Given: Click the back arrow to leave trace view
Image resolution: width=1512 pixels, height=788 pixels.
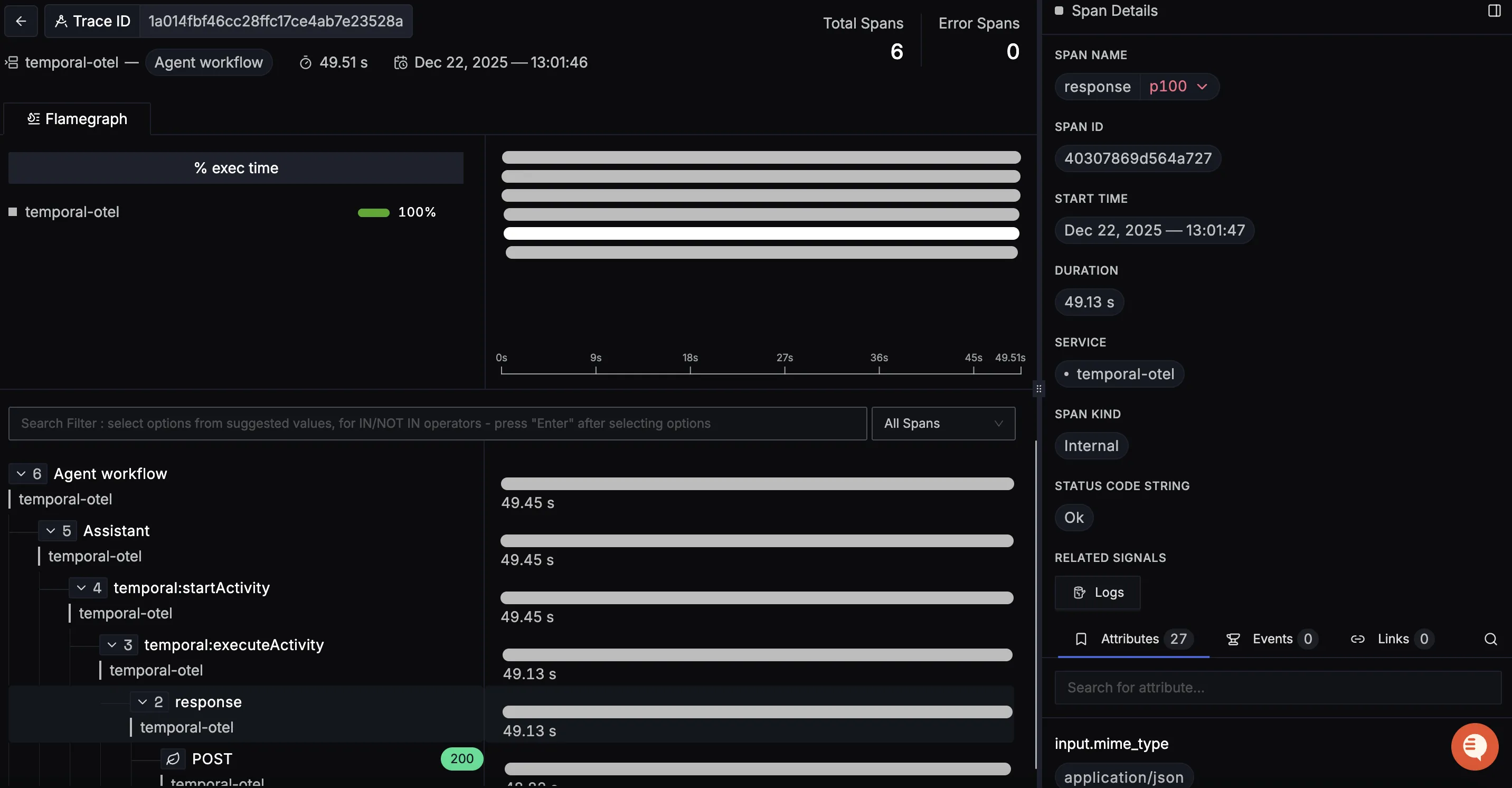Looking at the screenshot, I should [21, 21].
